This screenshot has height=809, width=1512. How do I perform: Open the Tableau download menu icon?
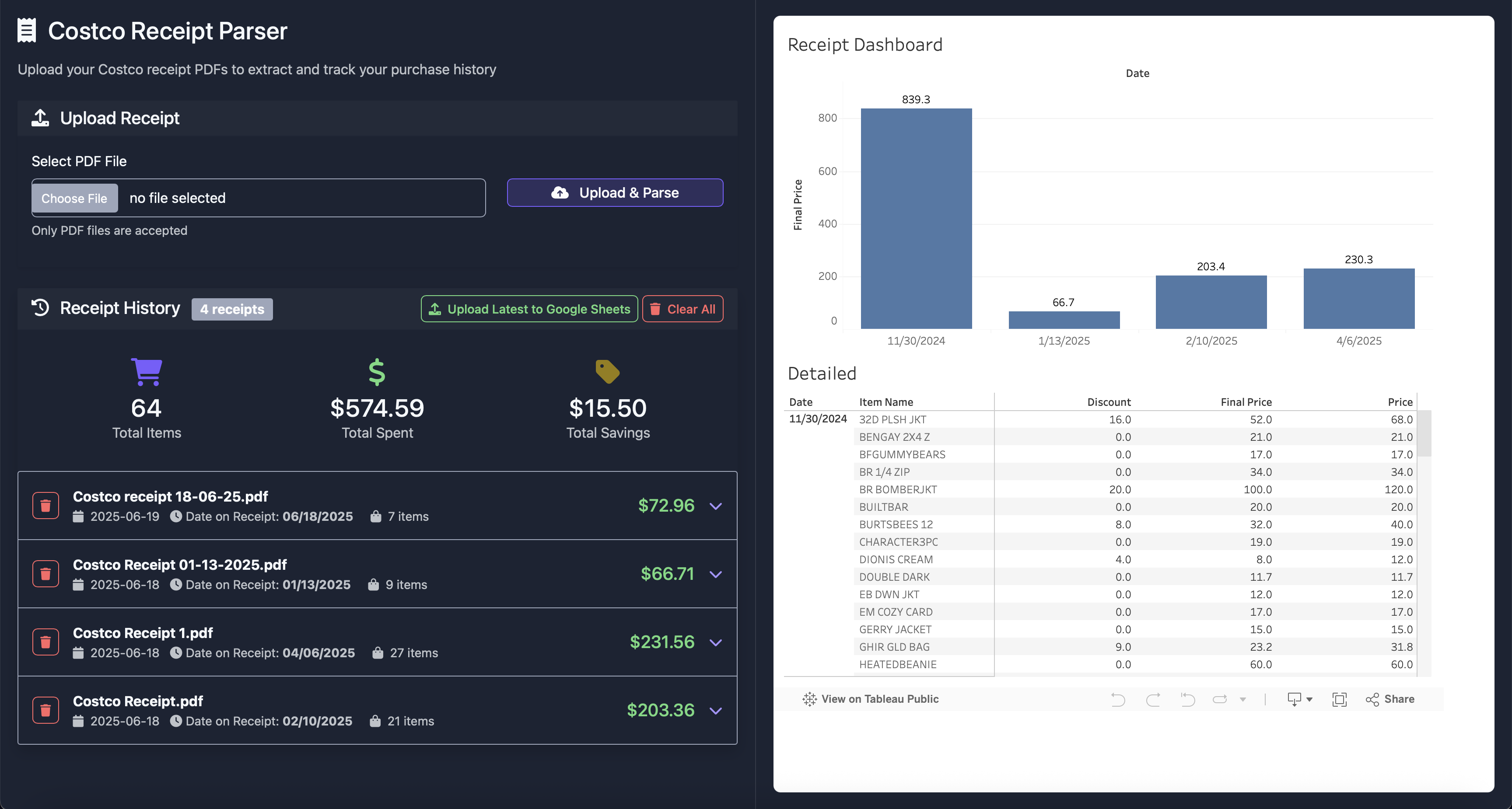pyautogui.click(x=1299, y=699)
